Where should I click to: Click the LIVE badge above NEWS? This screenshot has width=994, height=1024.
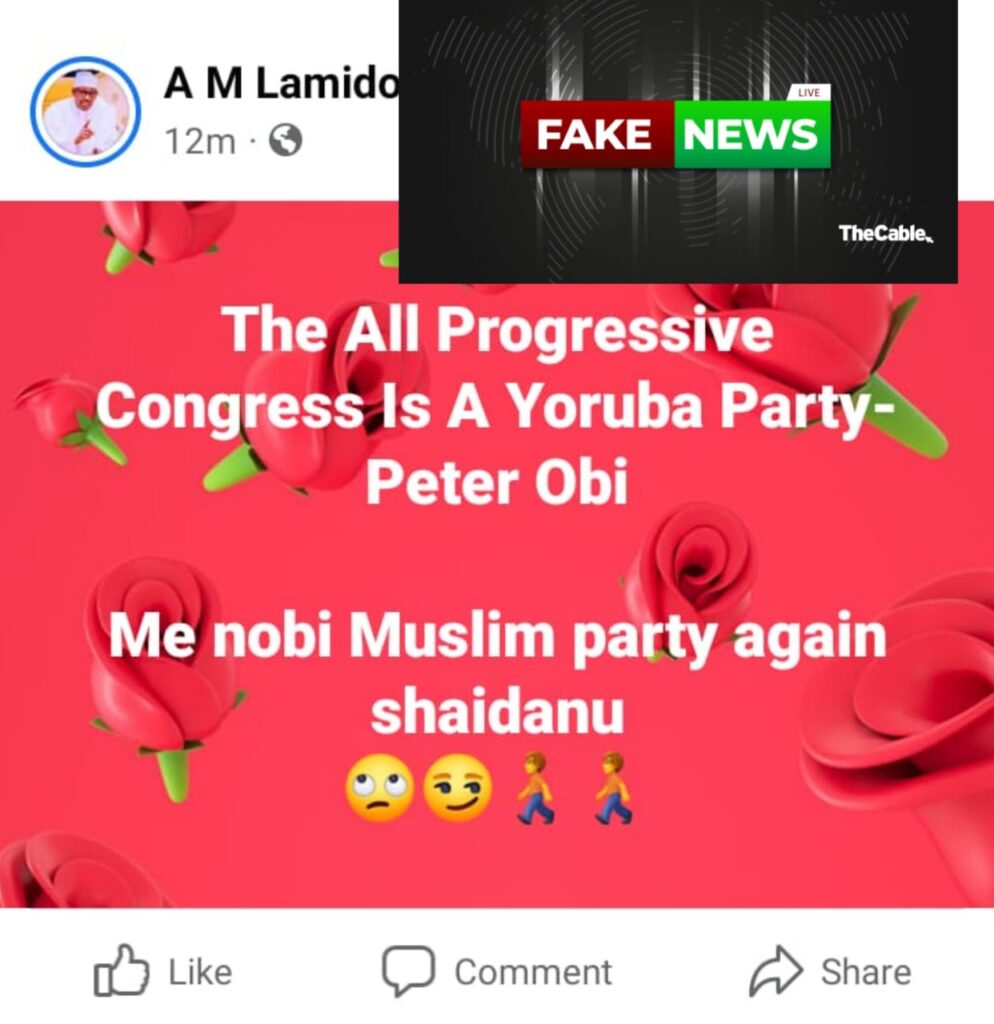(809, 93)
